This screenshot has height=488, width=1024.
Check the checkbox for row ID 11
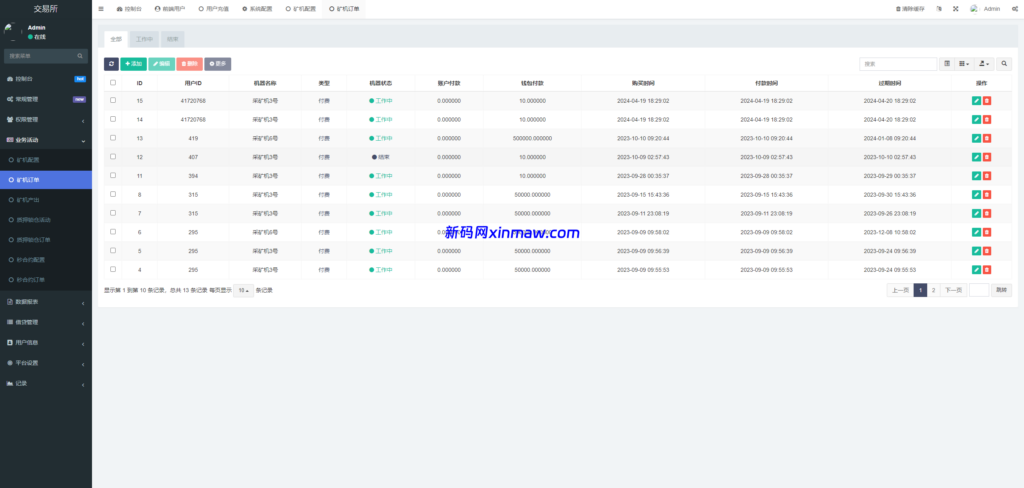click(x=113, y=175)
